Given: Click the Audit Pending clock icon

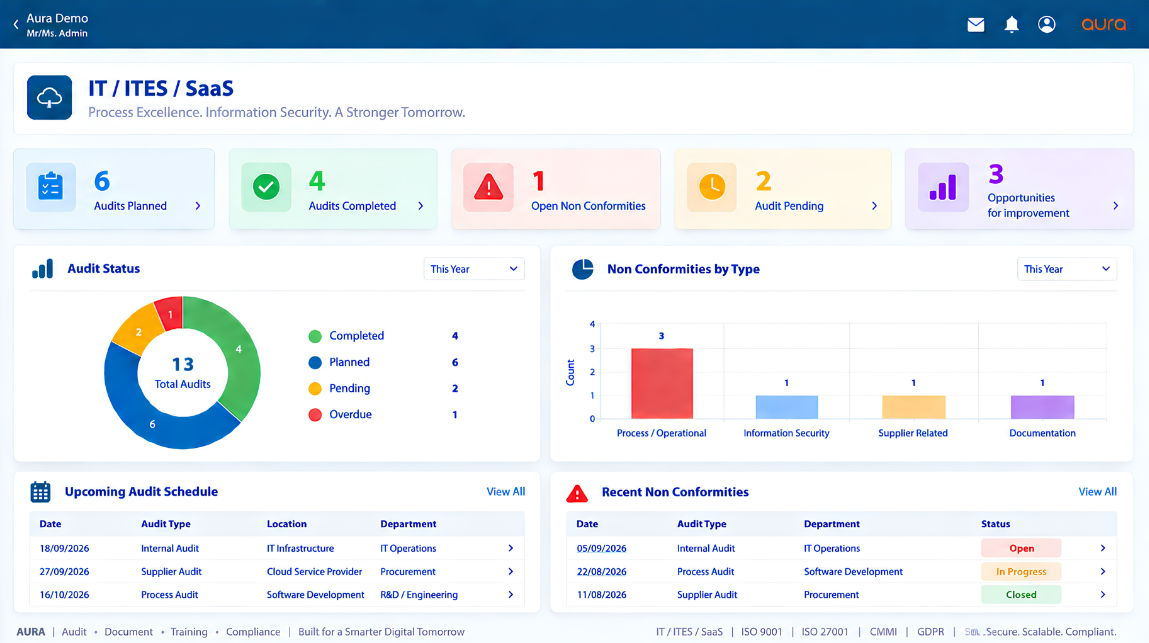Looking at the screenshot, I should (712, 188).
